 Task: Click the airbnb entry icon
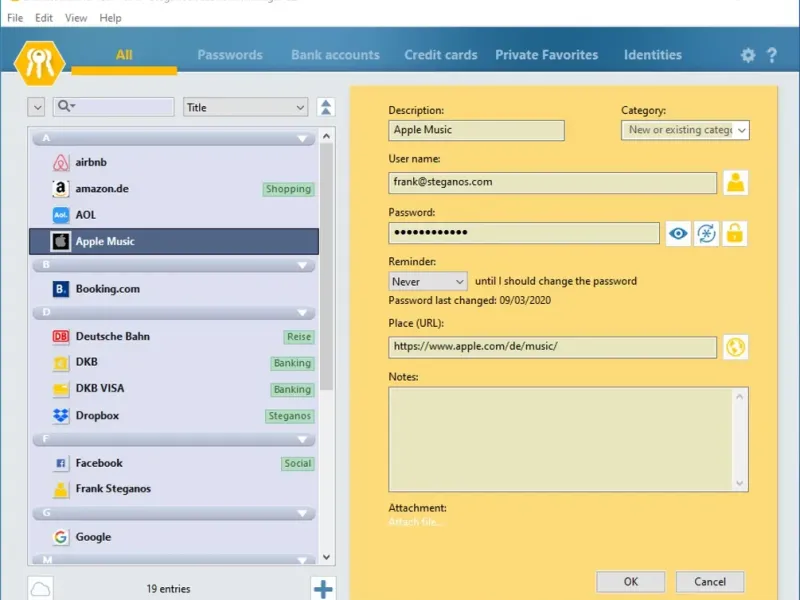pyautogui.click(x=61, y=162)
